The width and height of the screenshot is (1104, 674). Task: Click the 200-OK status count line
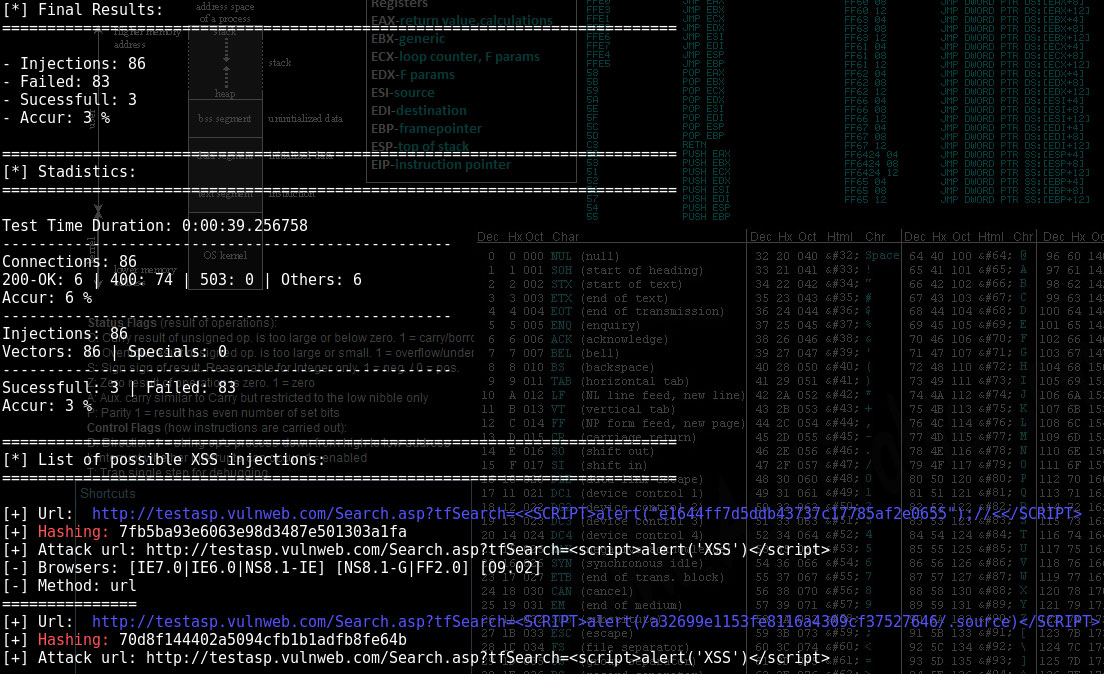tap(182, 280)
